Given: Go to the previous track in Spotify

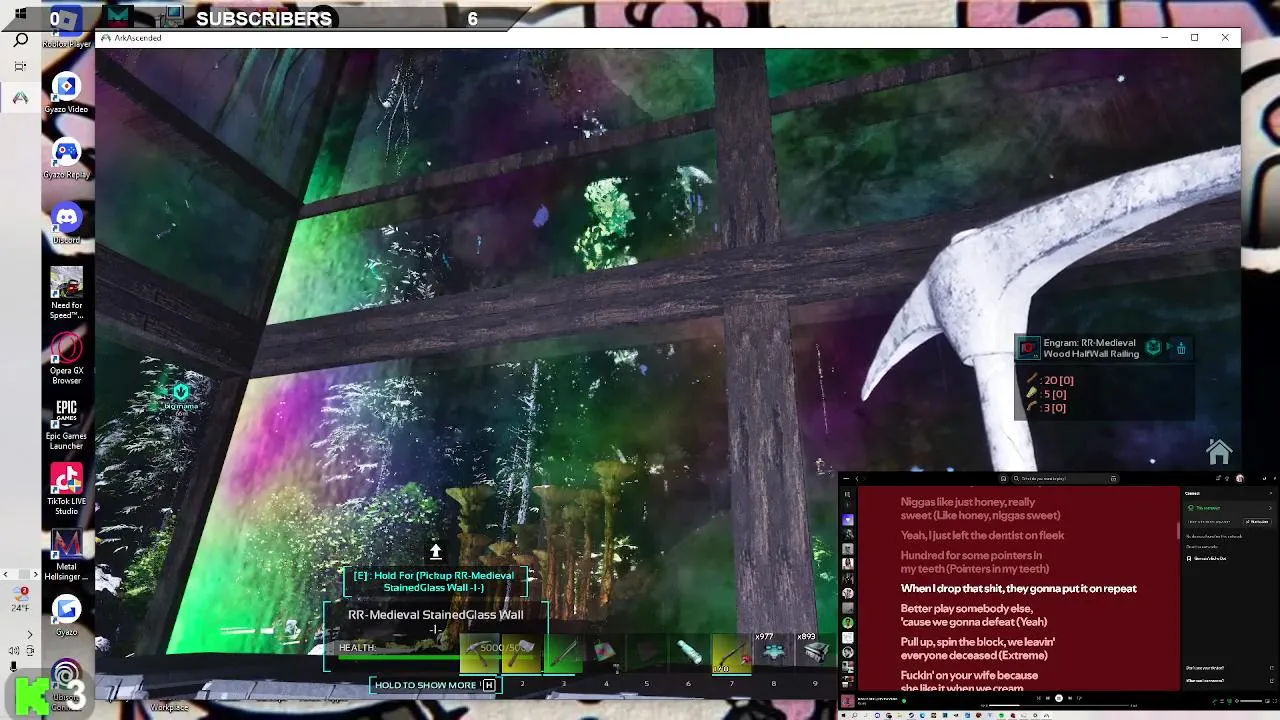Looking at the screenshot, I should click(x=1048, y=698).
